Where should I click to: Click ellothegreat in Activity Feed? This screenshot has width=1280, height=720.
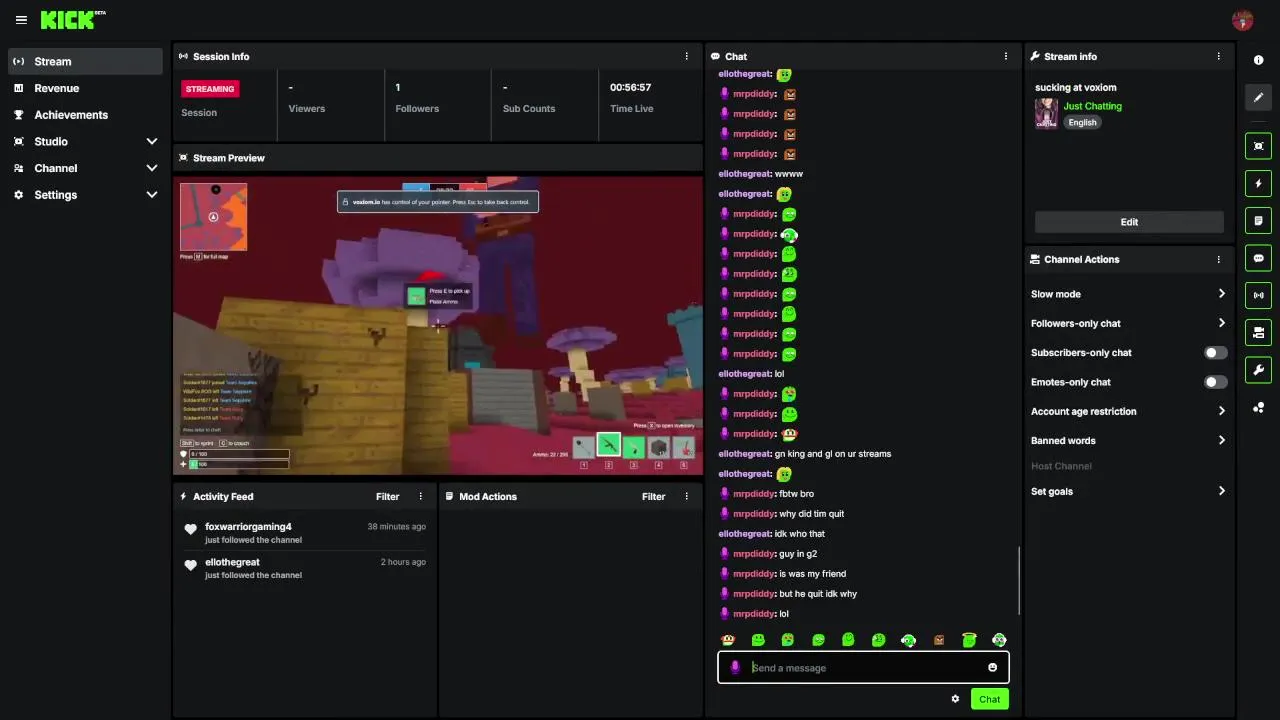click(x=232, y=562)
